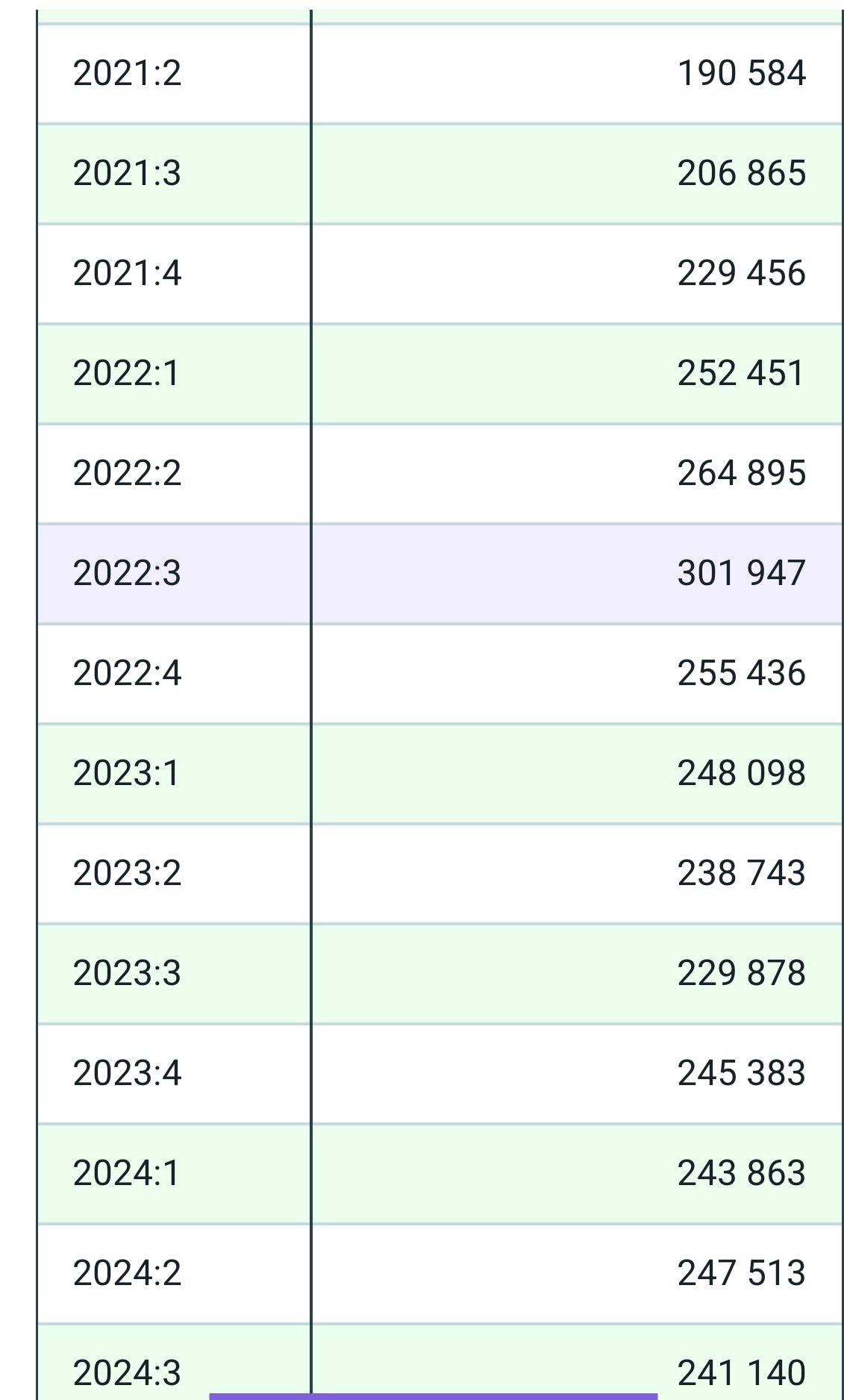
Task: Click the purple bar at the bottom
Action: (433, 1396)
